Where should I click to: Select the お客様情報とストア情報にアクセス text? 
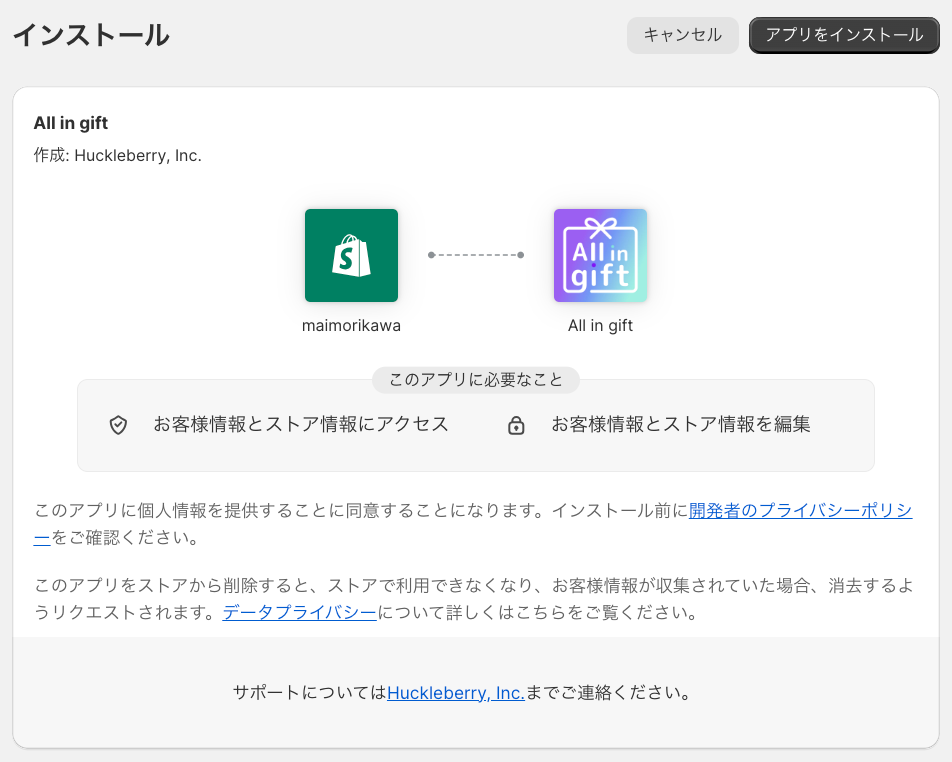click(x=301, y=424)
